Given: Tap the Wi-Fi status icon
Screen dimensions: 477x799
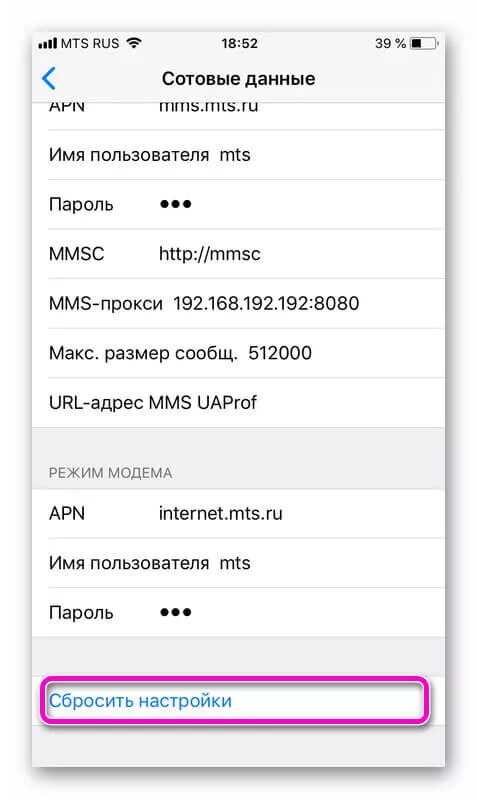Looking at the screenshot, I should click(x=134, y=43).
